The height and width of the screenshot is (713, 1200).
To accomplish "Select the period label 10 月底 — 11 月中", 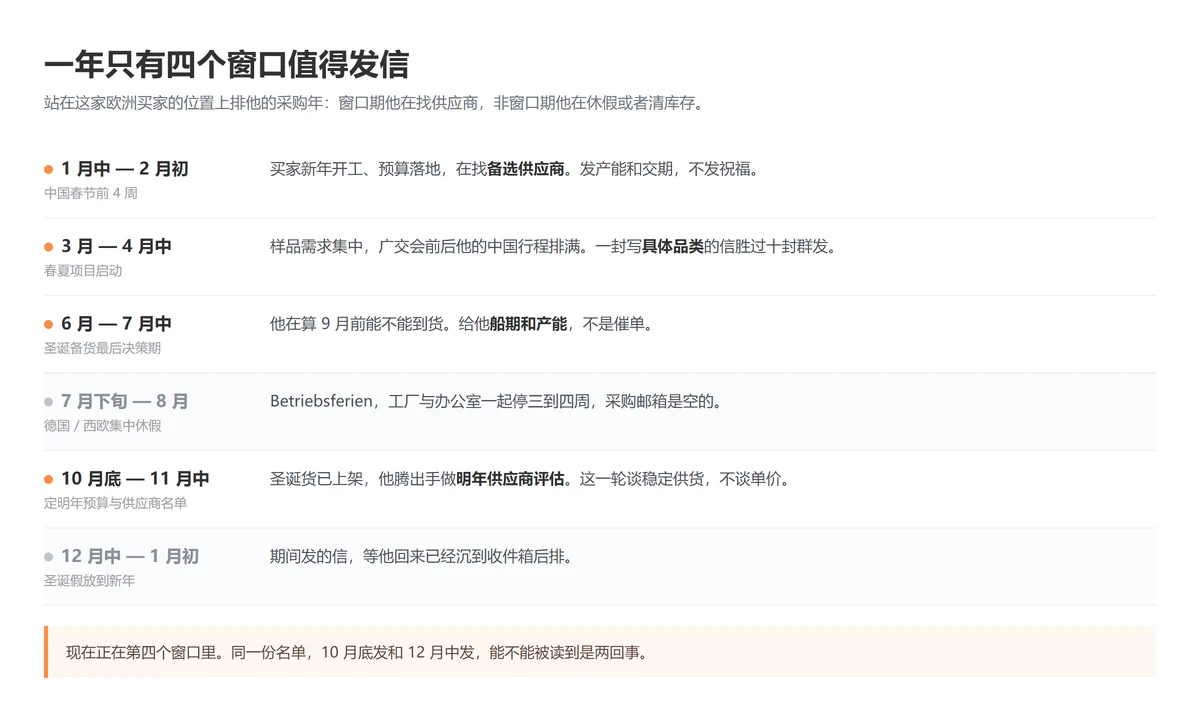I will (135, 479).
